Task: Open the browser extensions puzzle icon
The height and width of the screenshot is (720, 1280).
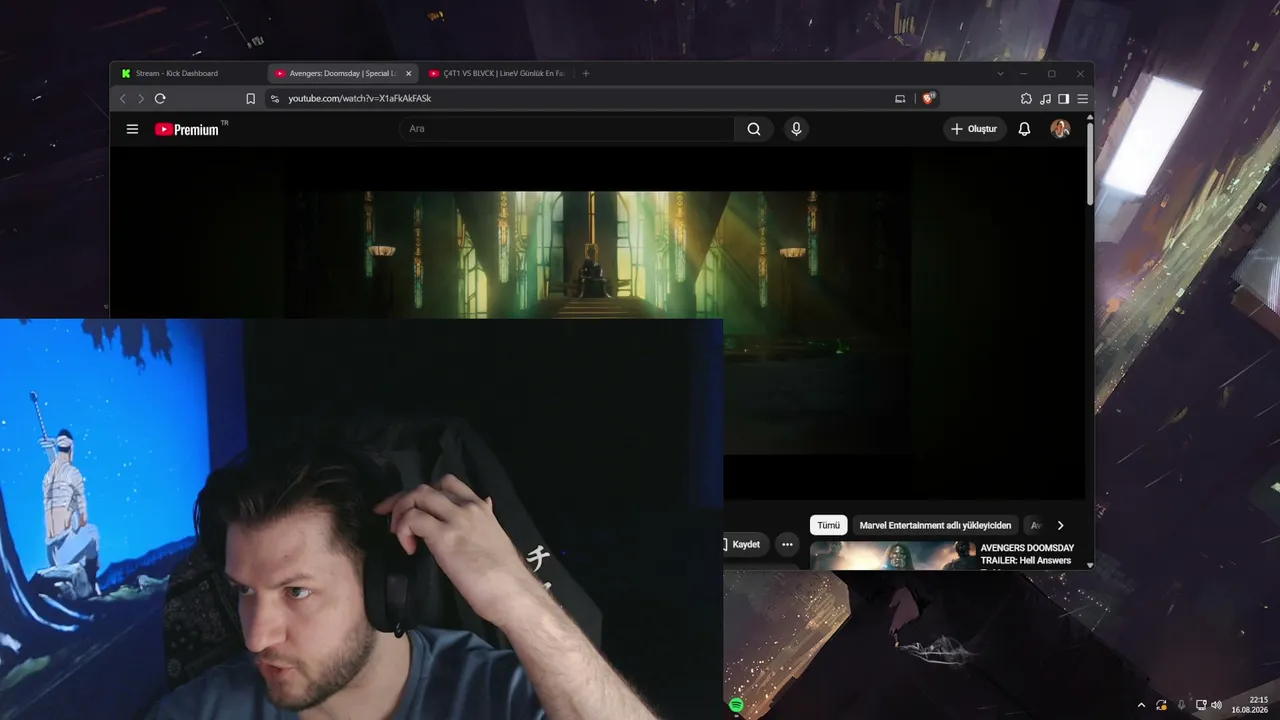Action: click(x=1026, y=99)
